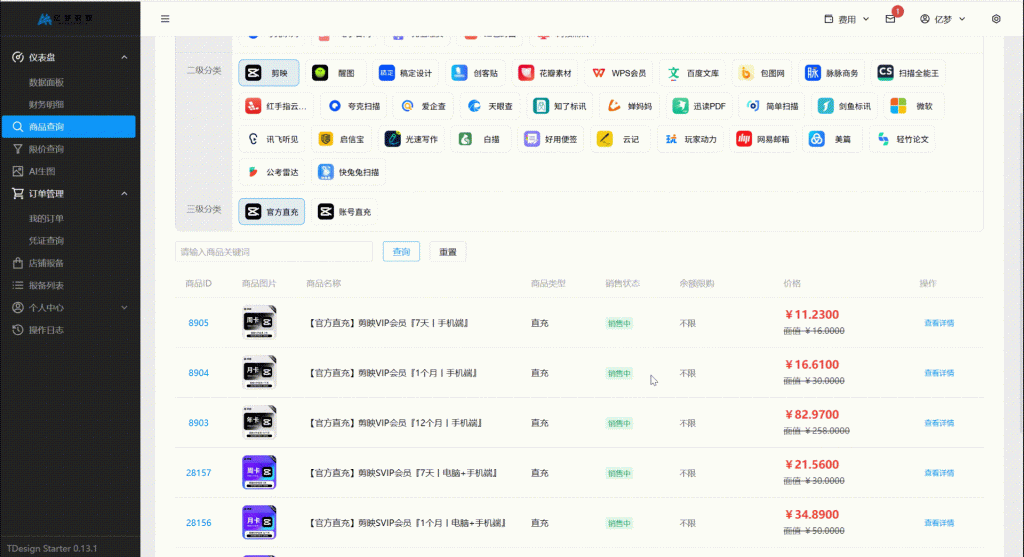This screenshot has height=557, width=1024.
Task: Collapse the 订单管理 sidebar group
Action: [69, 194]
